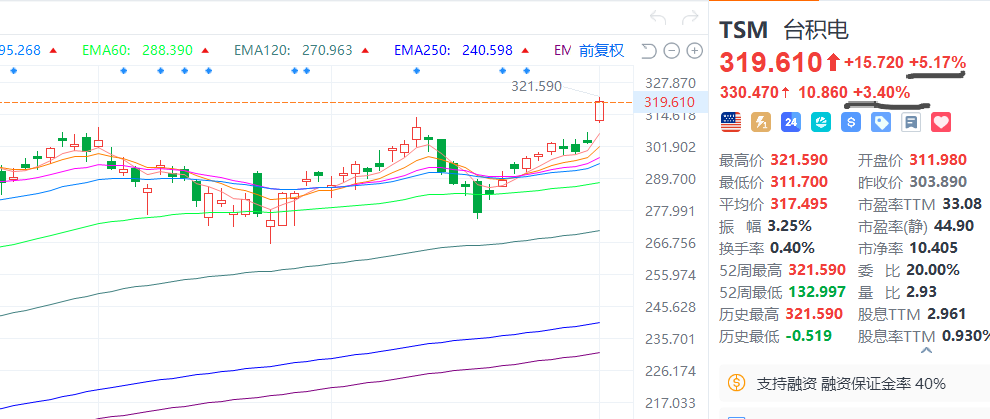
Task: Click the redo arrow above chart
Action: (x=688, y=17)
